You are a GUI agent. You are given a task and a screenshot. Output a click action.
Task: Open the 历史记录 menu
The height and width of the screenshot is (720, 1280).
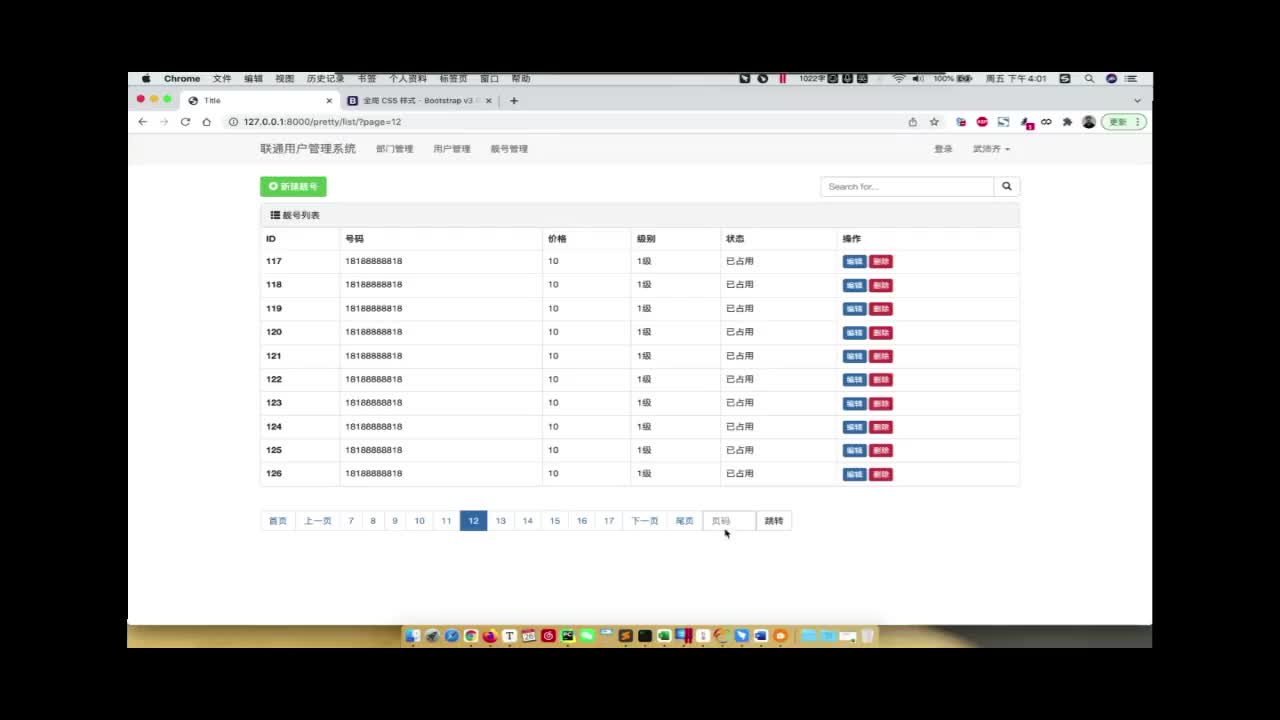pos(325,78)
